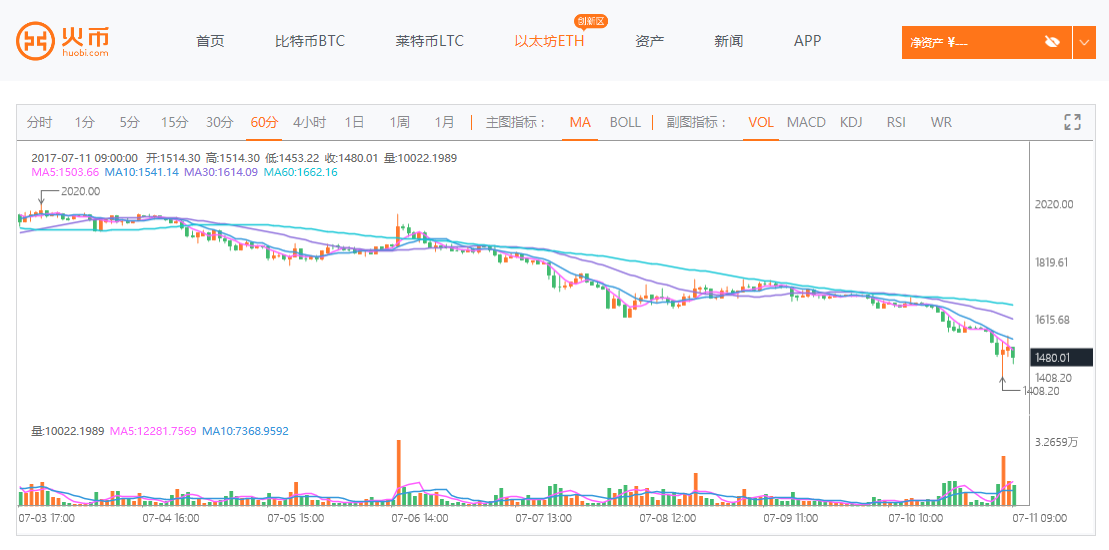Open the APP download link
The height and width of the screenshot is (550, 1109).
[x=807, y=41]
